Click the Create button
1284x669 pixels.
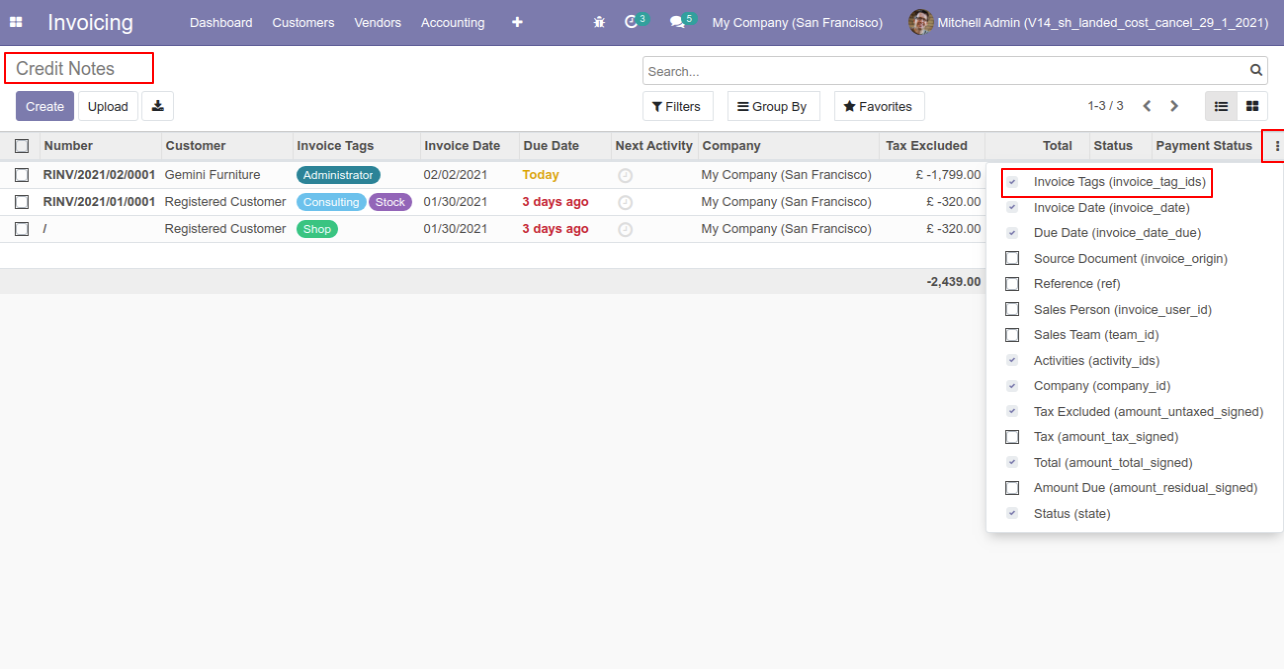click(45, 106)
